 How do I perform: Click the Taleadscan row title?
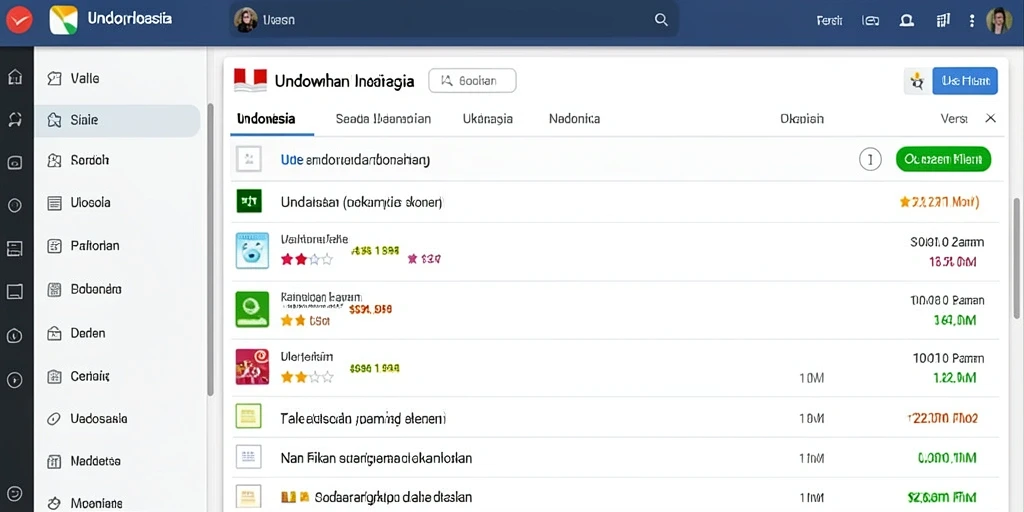pos(363,418)
